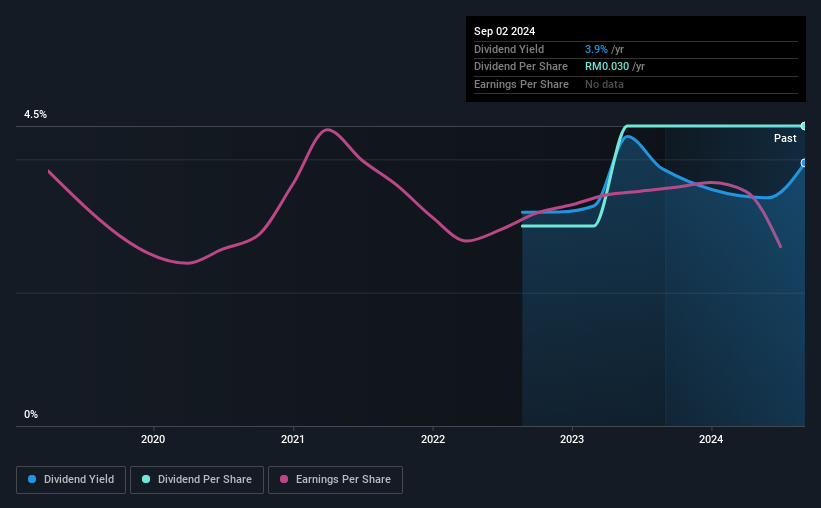
Task: Click the Dividend Yield endpoint marker on chart
Action: click(803, 163)
